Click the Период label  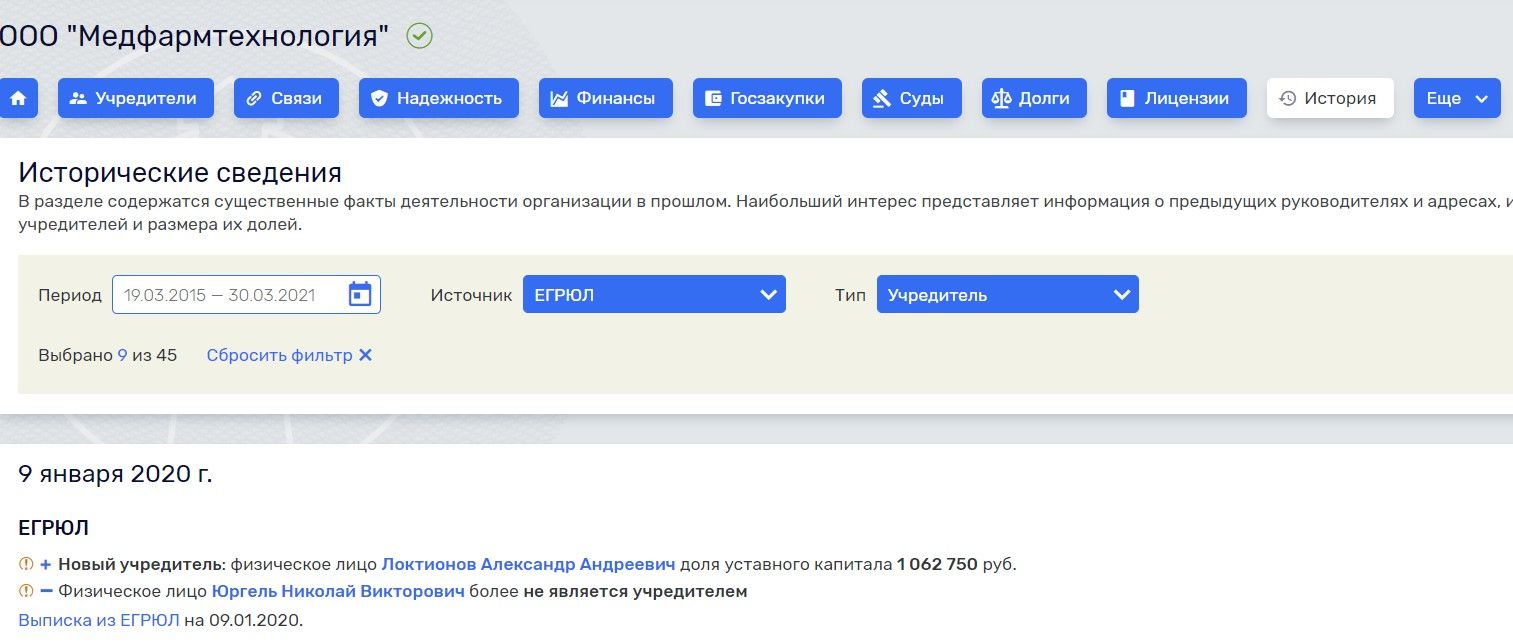click(x=70, y=295)
